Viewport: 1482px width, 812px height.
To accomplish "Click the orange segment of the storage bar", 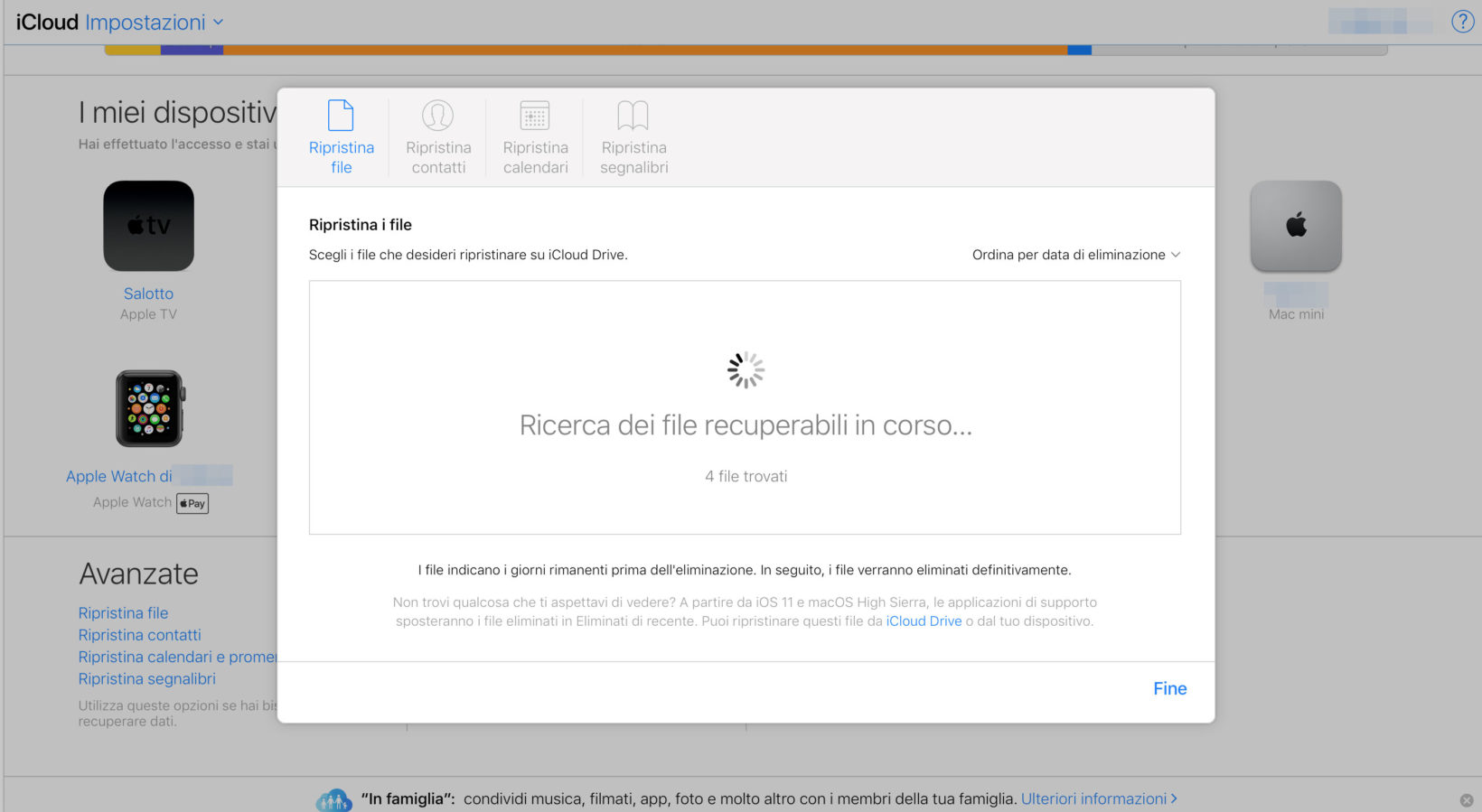I will pos(645,51).
